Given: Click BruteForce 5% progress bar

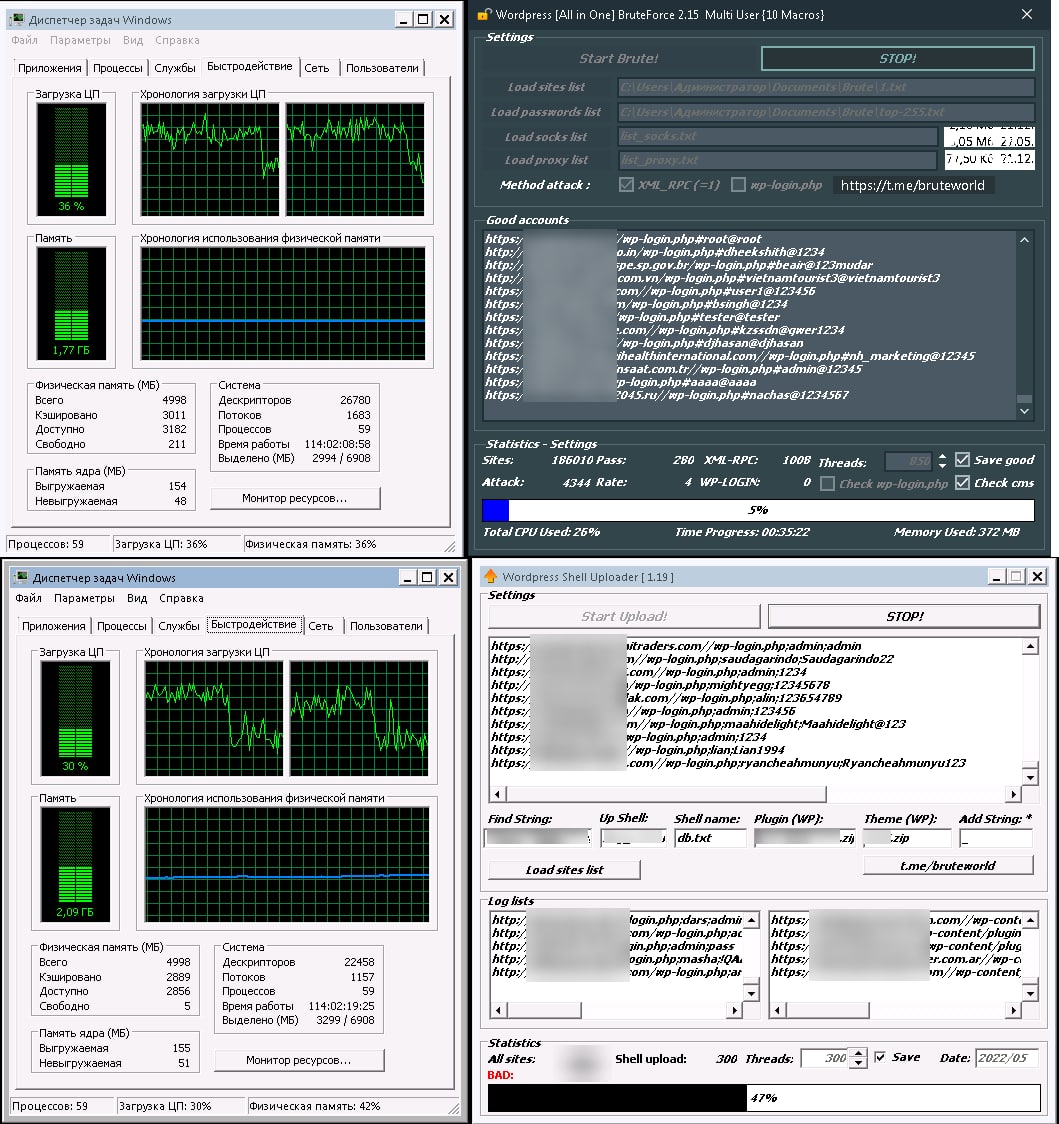Looking at the screenshot, I should click(x=758, y=510).
